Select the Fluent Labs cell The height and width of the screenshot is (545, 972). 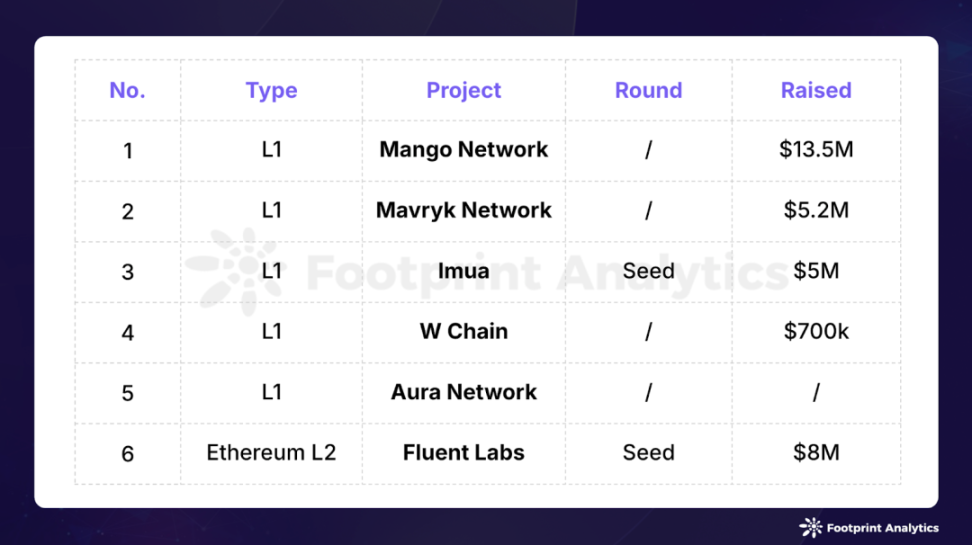coord(464,453)
